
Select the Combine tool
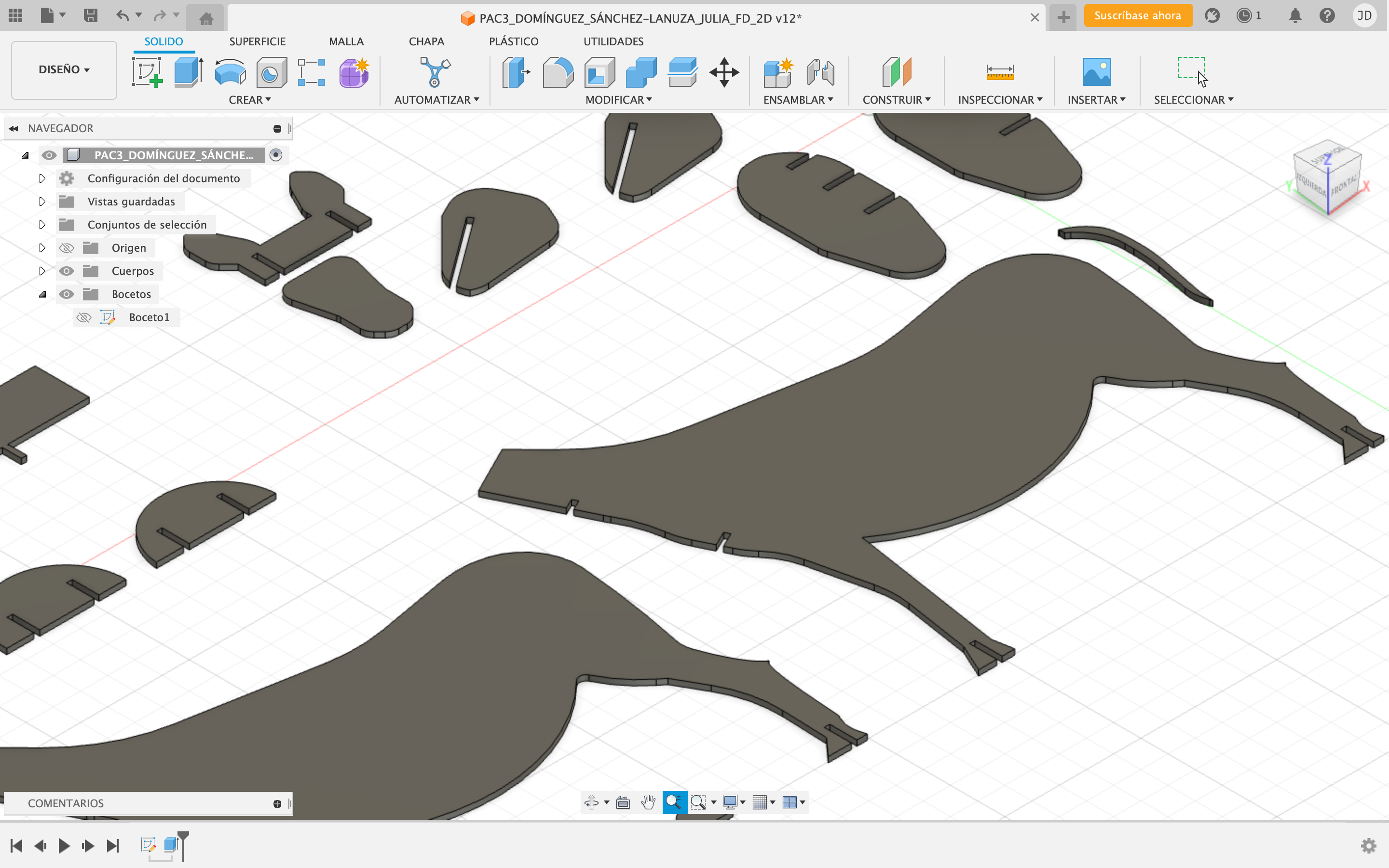coord(641,72)
